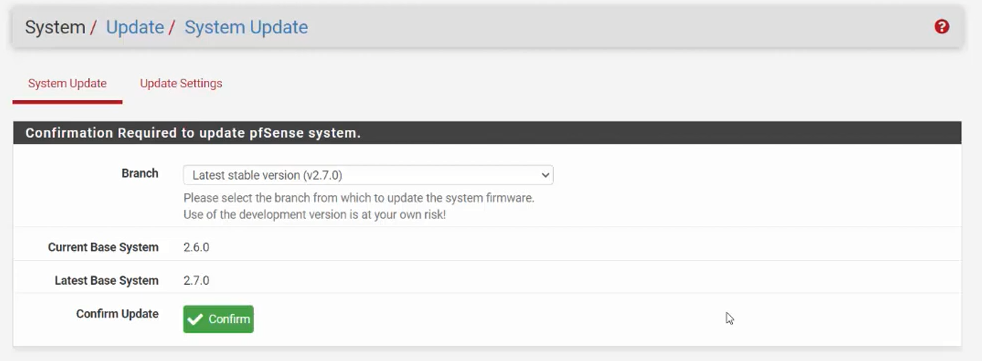Screen dimensions: 982x361
Task: Click the 2.7.0 latest version value
Action: pos(196,281)
